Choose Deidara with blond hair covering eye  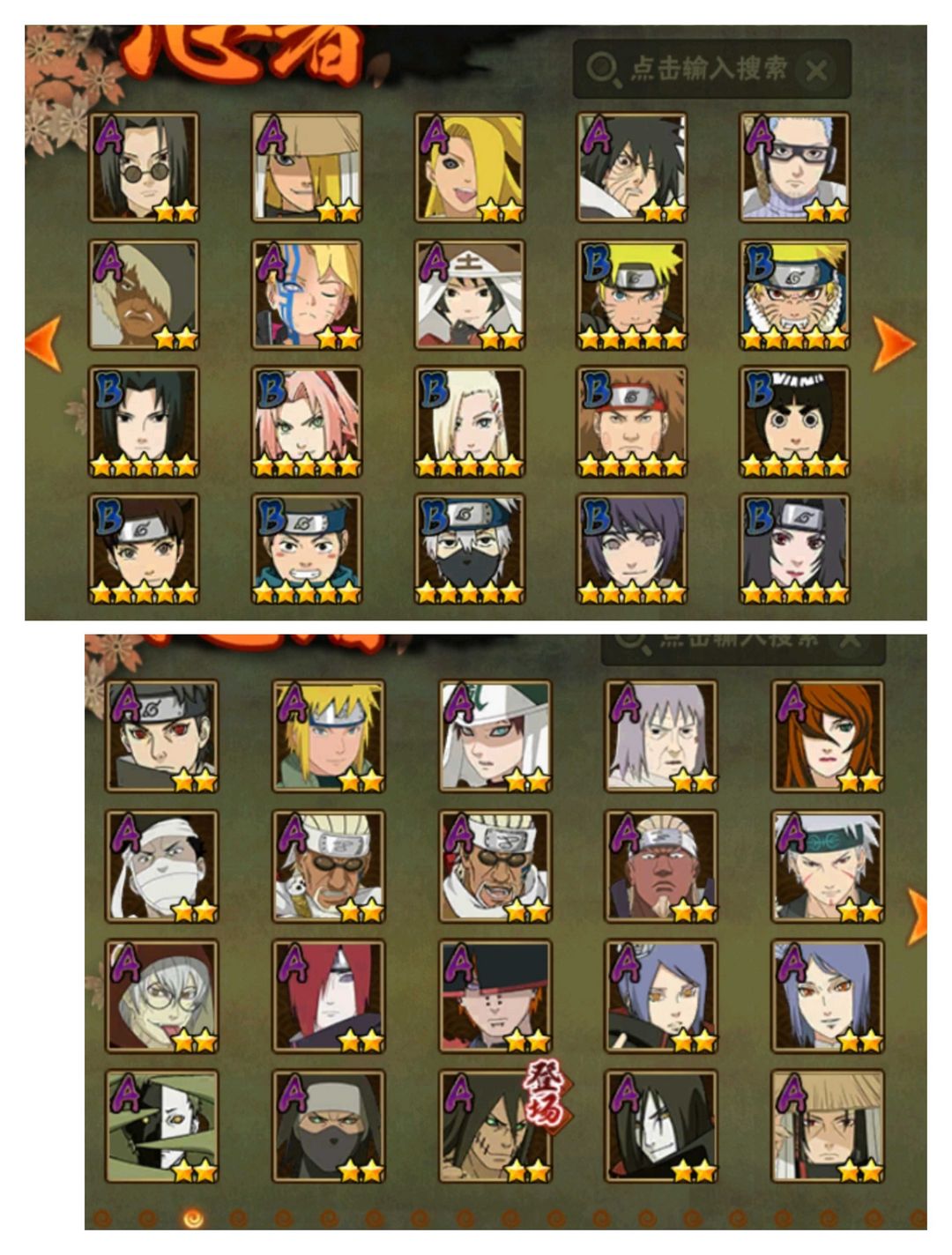[469, 167]
